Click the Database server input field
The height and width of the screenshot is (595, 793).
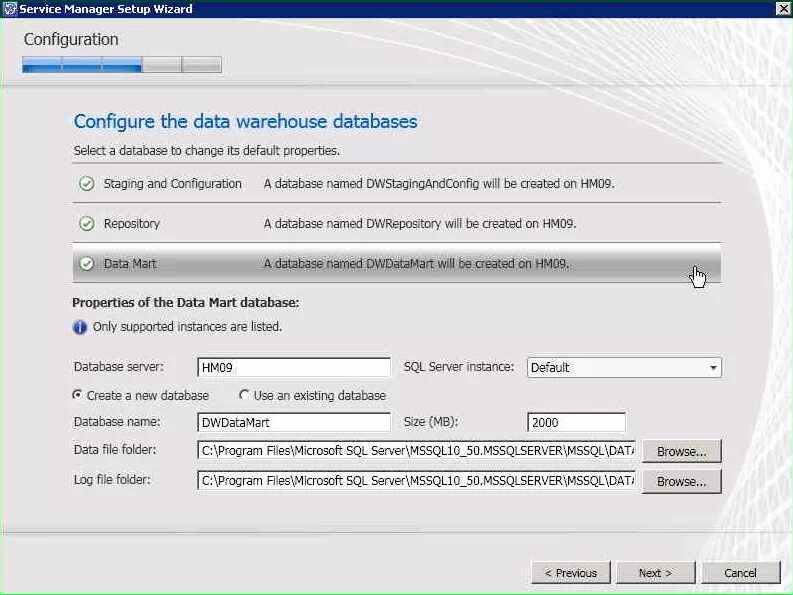click(x=294, y=368)
